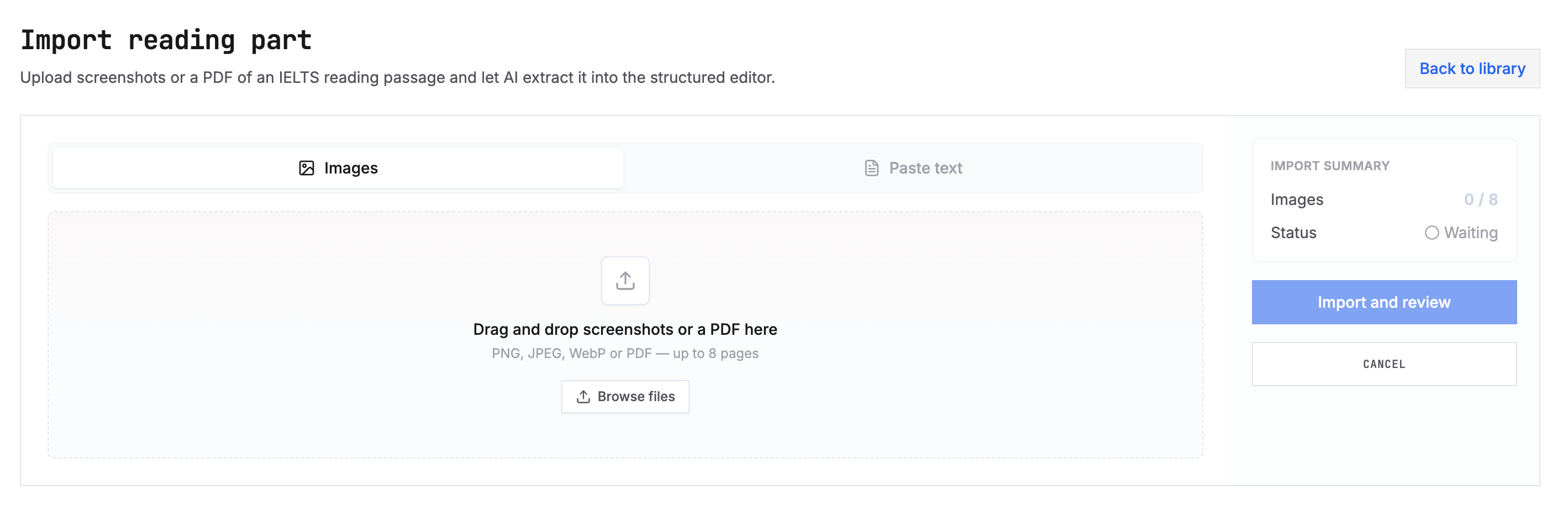Cancel the import

(1383, 364)
